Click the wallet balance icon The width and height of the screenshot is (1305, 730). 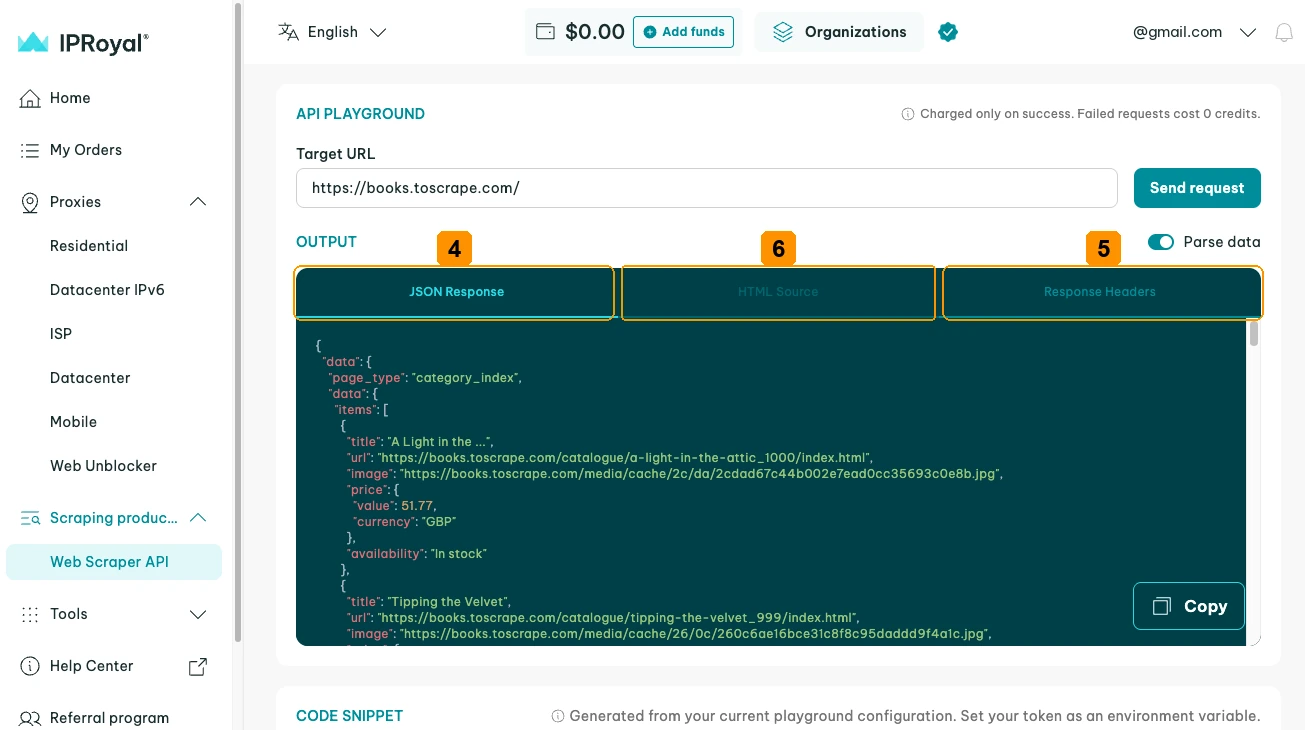545,32
